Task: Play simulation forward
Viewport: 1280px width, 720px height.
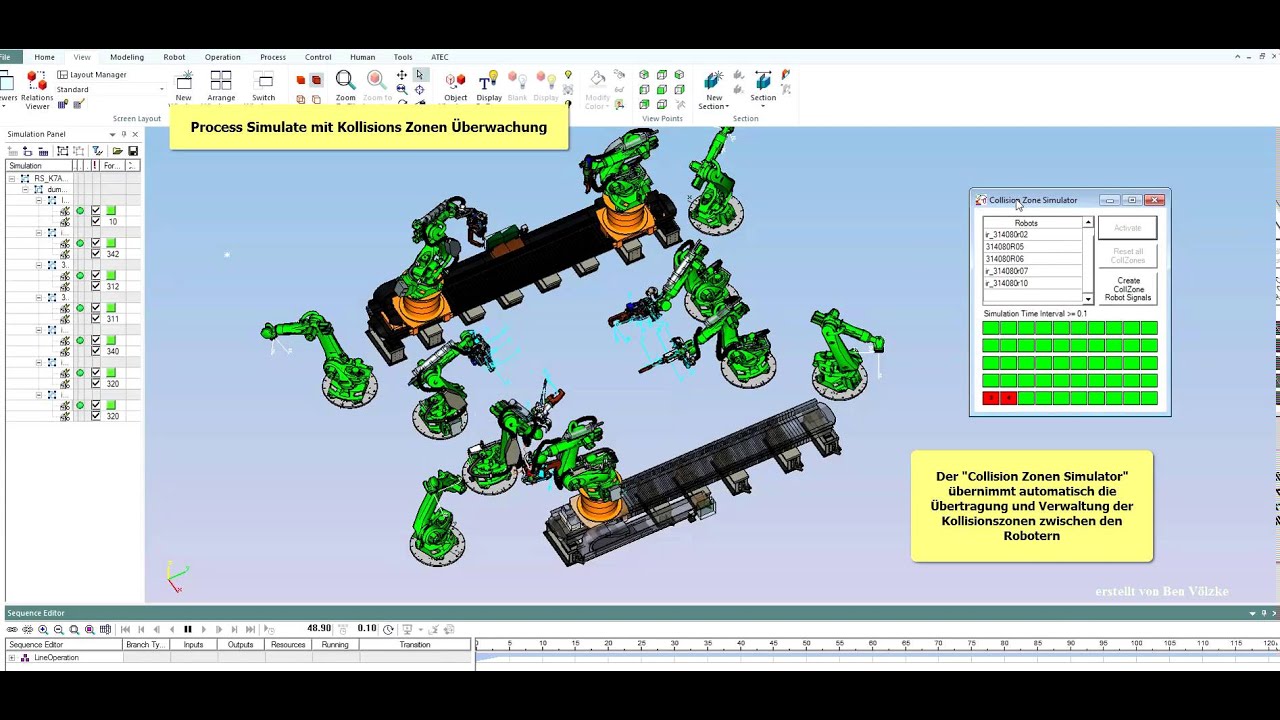Action: 203,629
